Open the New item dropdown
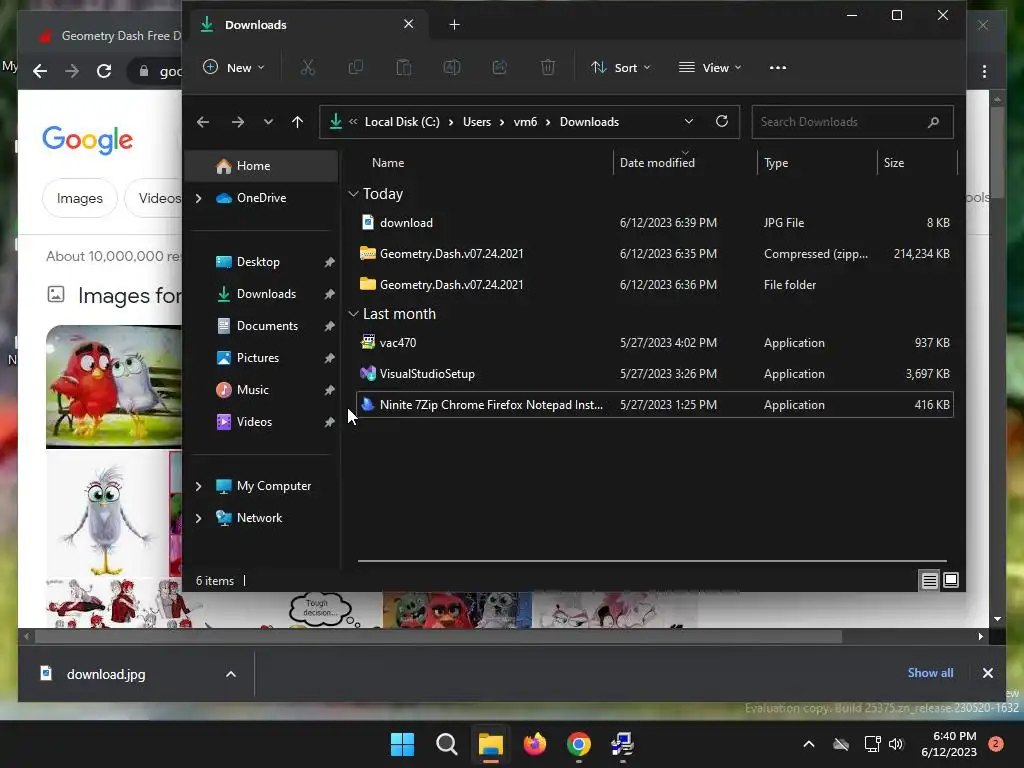This screenshot has width=1024, height=768. click(x=234, y=67)
